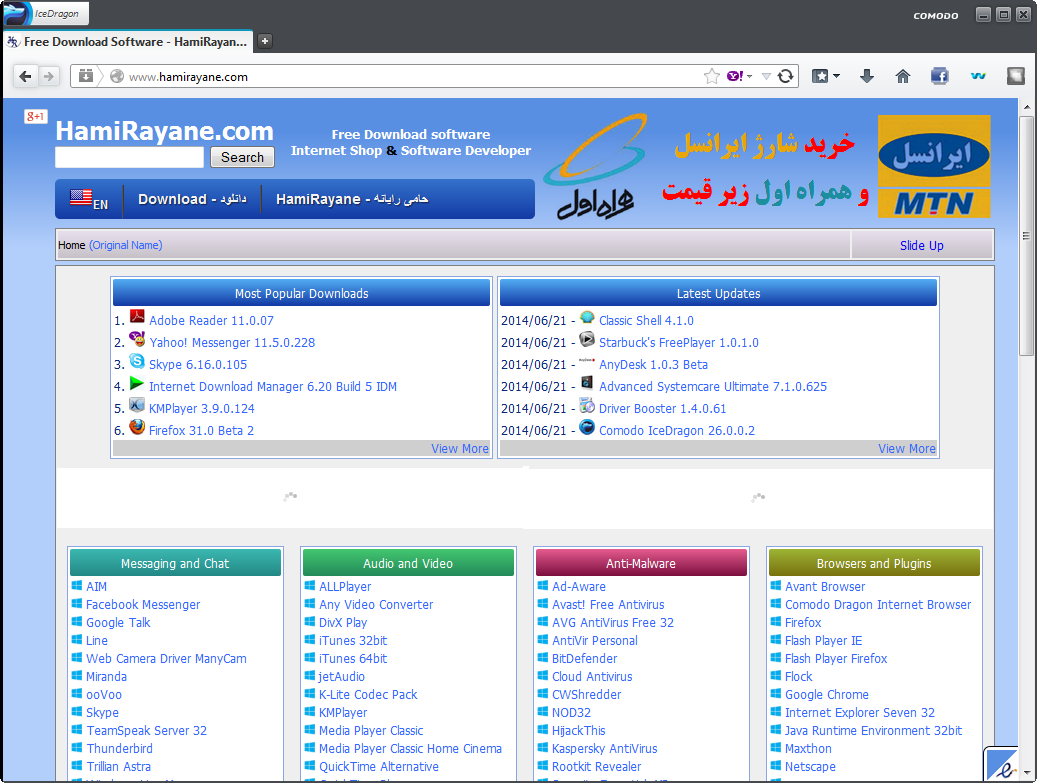Open the IceDragon application menu

46,14
